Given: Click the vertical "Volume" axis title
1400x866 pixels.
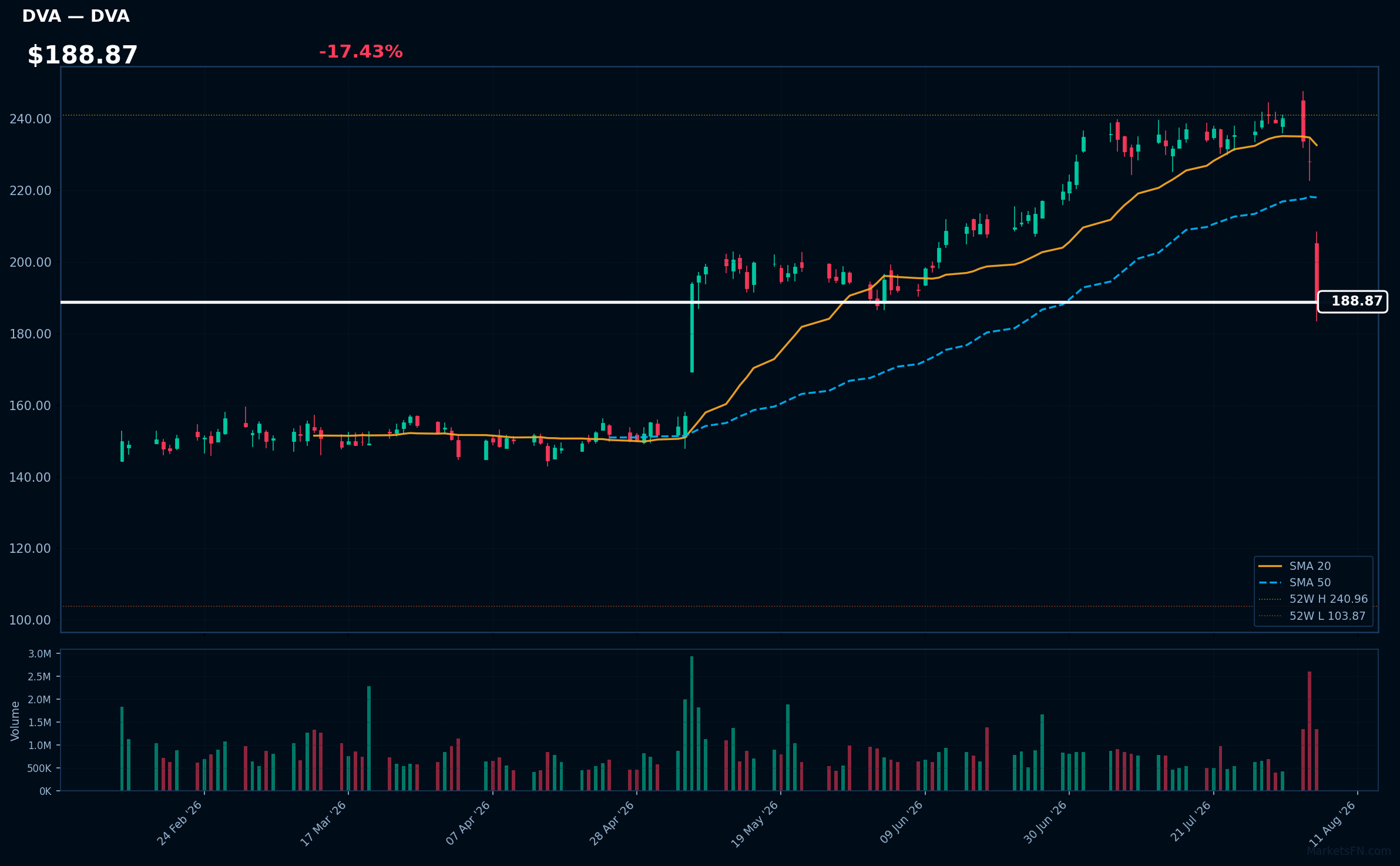Looking at the screenshot, I should [15, 721].
